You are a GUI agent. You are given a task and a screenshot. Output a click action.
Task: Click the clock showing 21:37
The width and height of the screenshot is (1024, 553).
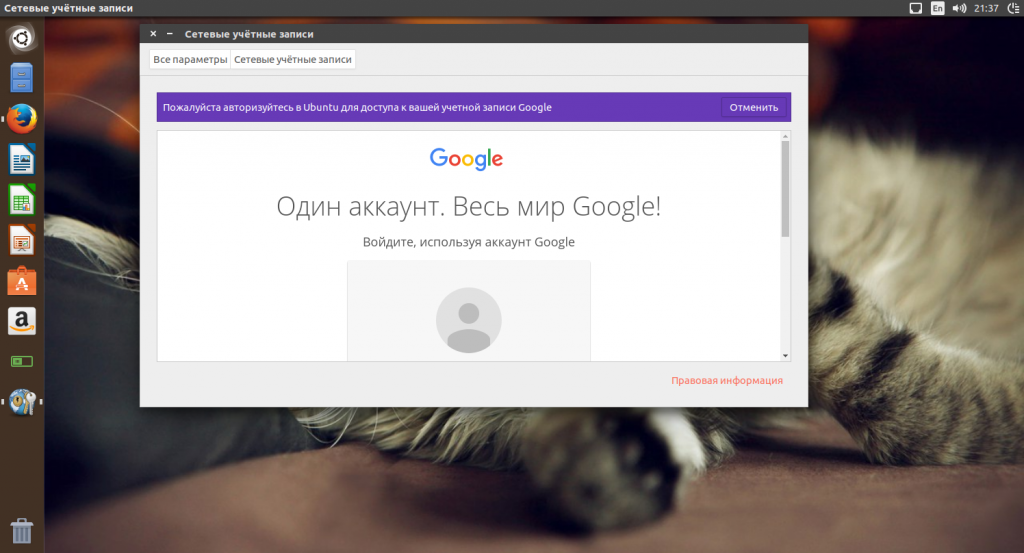point(986,8)
